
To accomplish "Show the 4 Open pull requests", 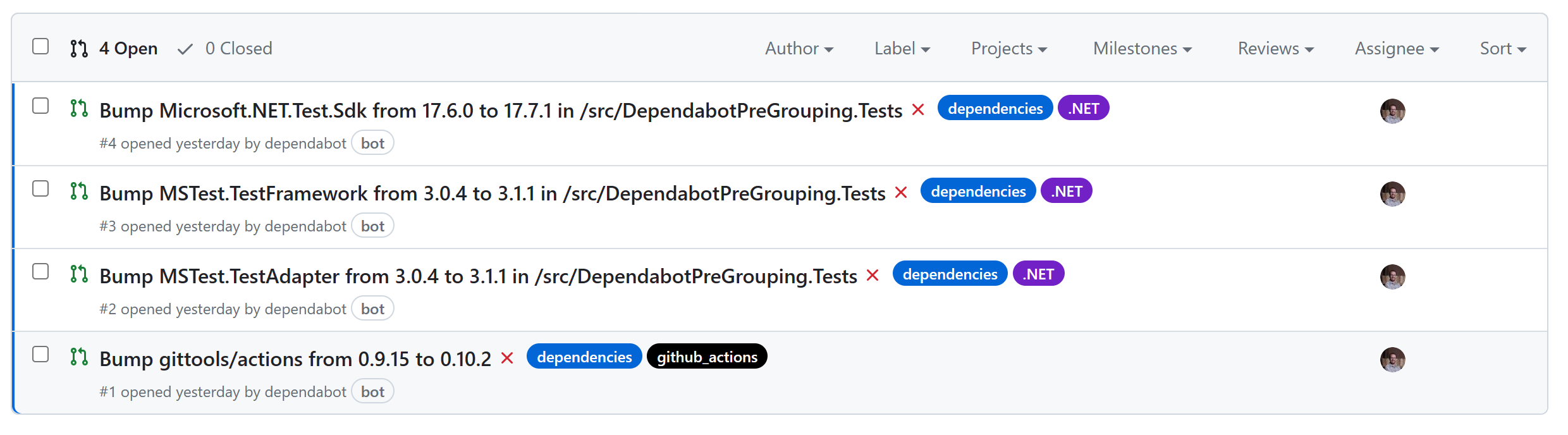I will (x=114, y=48).
